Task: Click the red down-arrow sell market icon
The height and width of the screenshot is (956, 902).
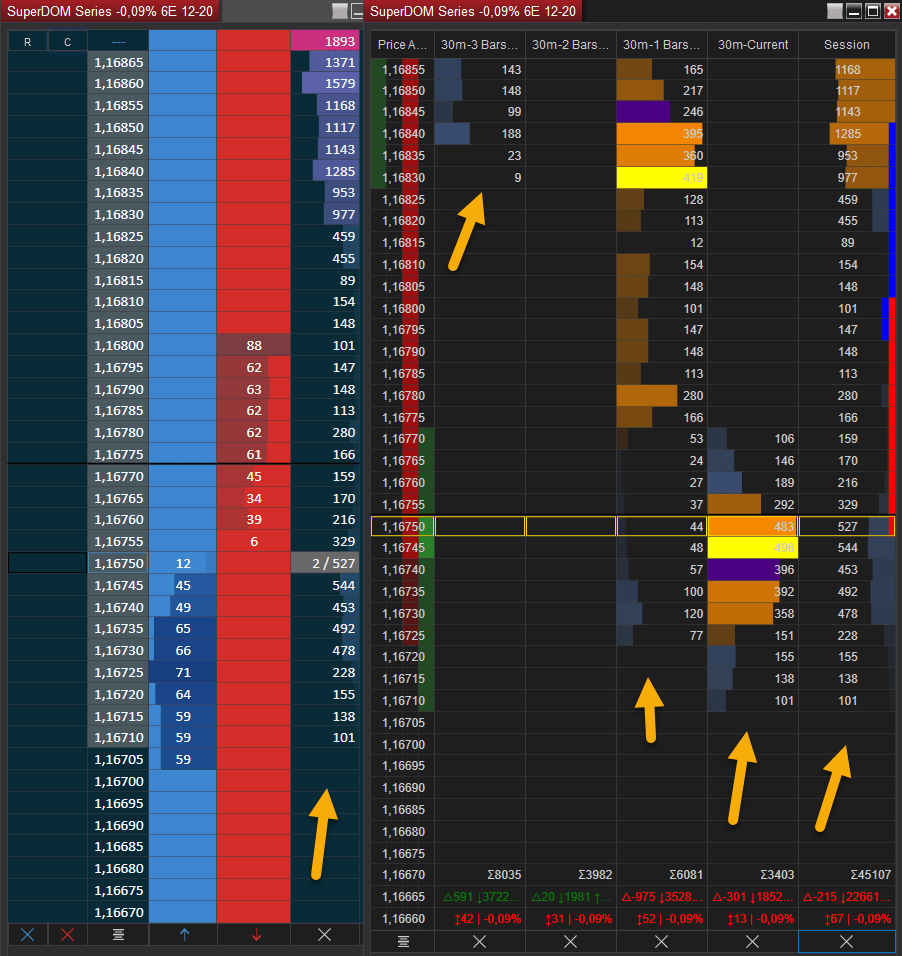Action: pos(256,934)
